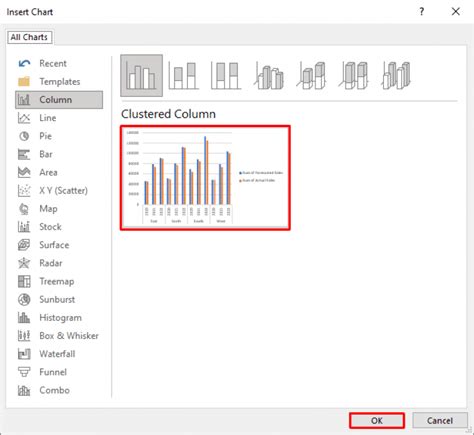This screenshot has width=474, height=435.
Task: Click the OK button
Action: tap(377, 420)
